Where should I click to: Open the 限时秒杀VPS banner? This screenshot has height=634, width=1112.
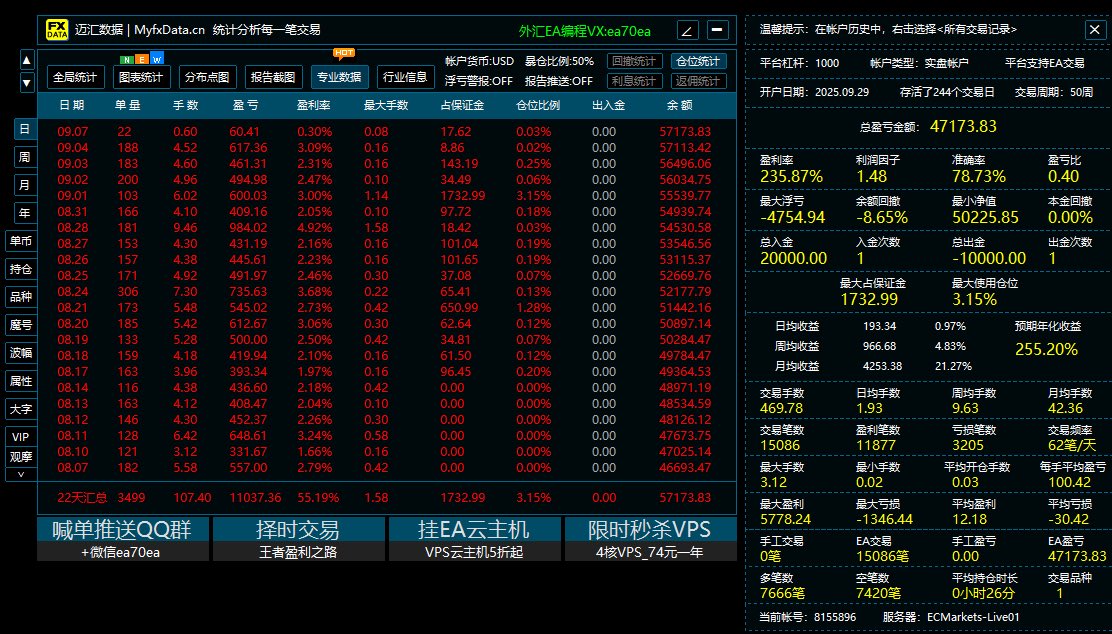(650, 539)
